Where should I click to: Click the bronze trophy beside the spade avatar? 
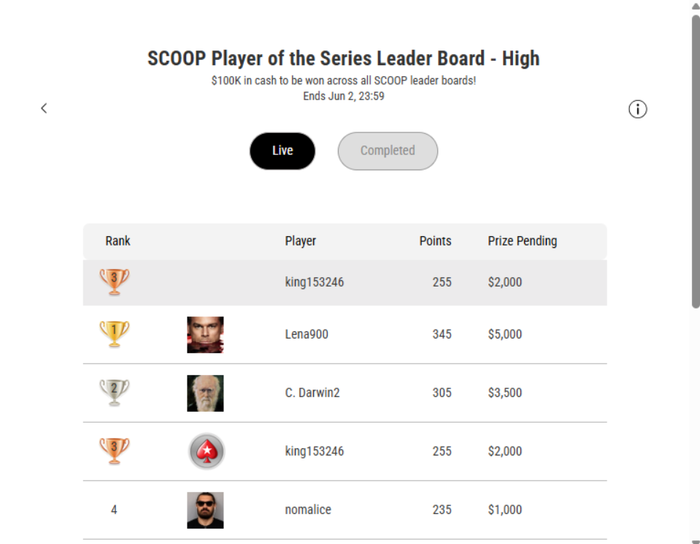(x=114, y=451)
